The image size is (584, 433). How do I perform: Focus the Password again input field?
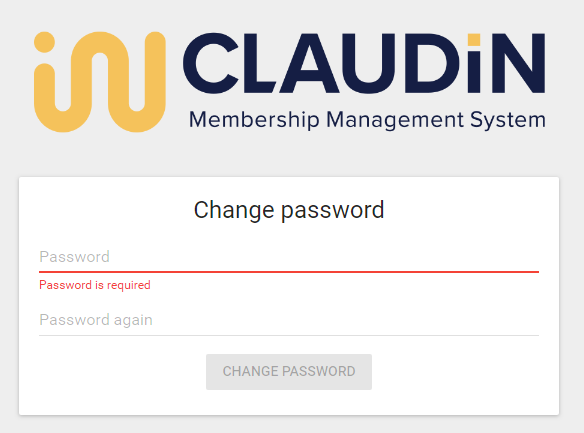(289, 320)
